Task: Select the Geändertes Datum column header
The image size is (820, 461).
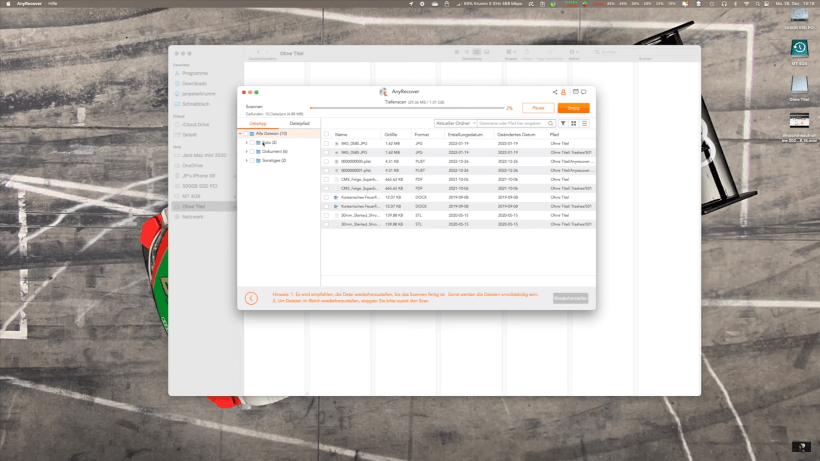Action: (x=516, y=135)
